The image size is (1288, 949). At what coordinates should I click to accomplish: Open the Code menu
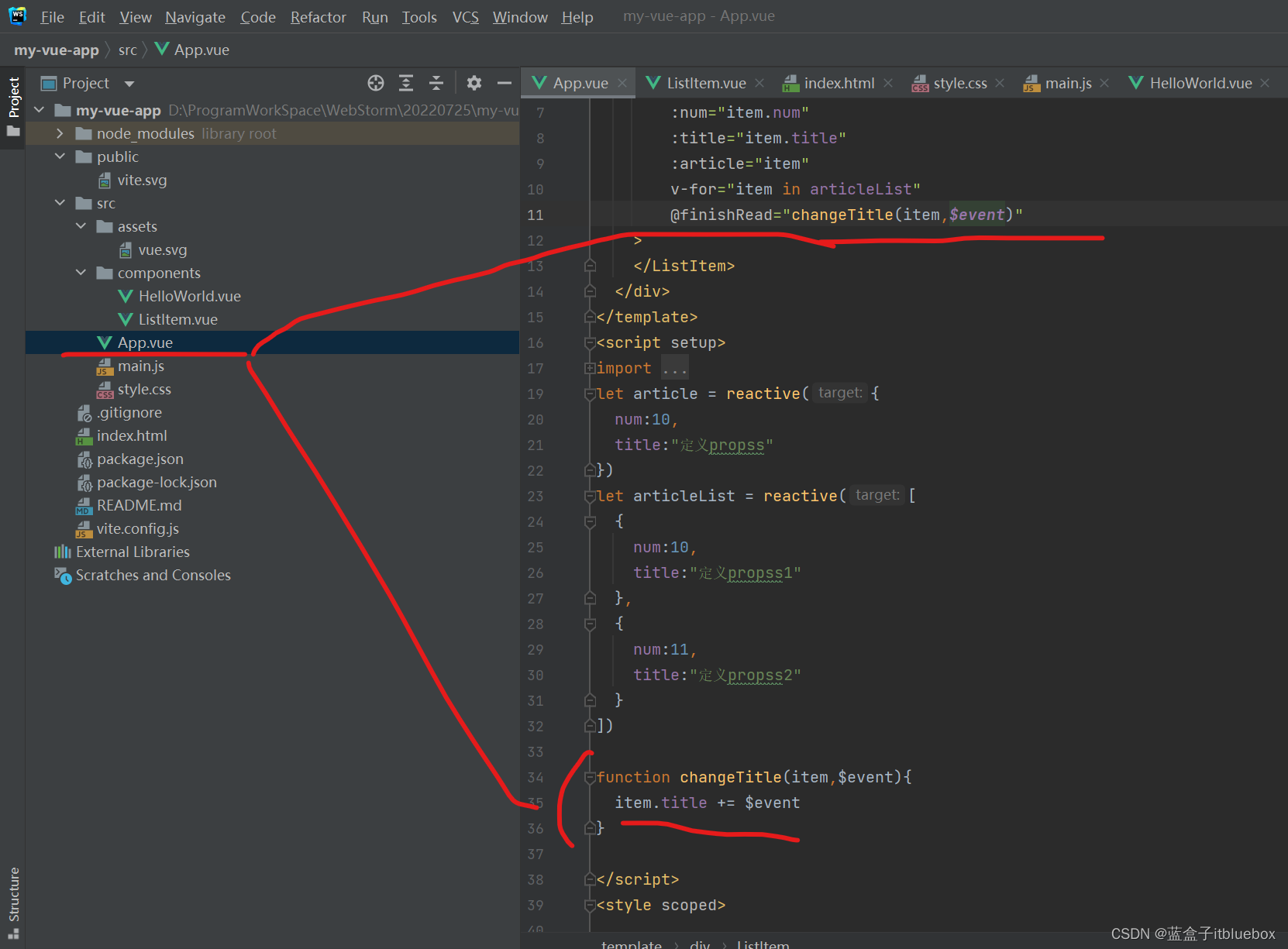(258, 17)
